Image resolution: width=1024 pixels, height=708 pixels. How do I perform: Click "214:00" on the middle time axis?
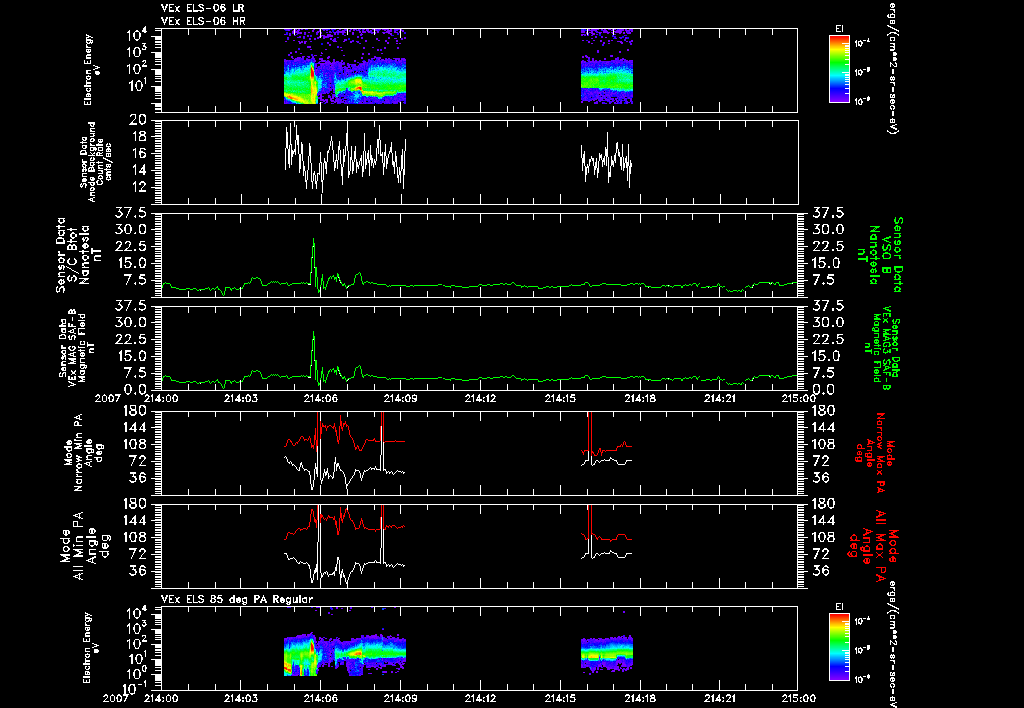[161, 398]
